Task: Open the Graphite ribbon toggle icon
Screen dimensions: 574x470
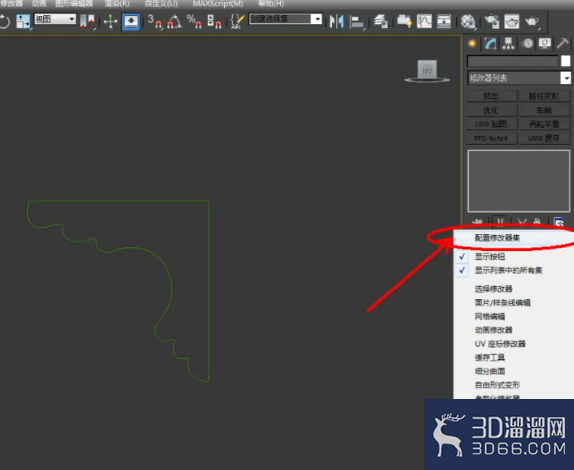Action: [x=404, y=21]
